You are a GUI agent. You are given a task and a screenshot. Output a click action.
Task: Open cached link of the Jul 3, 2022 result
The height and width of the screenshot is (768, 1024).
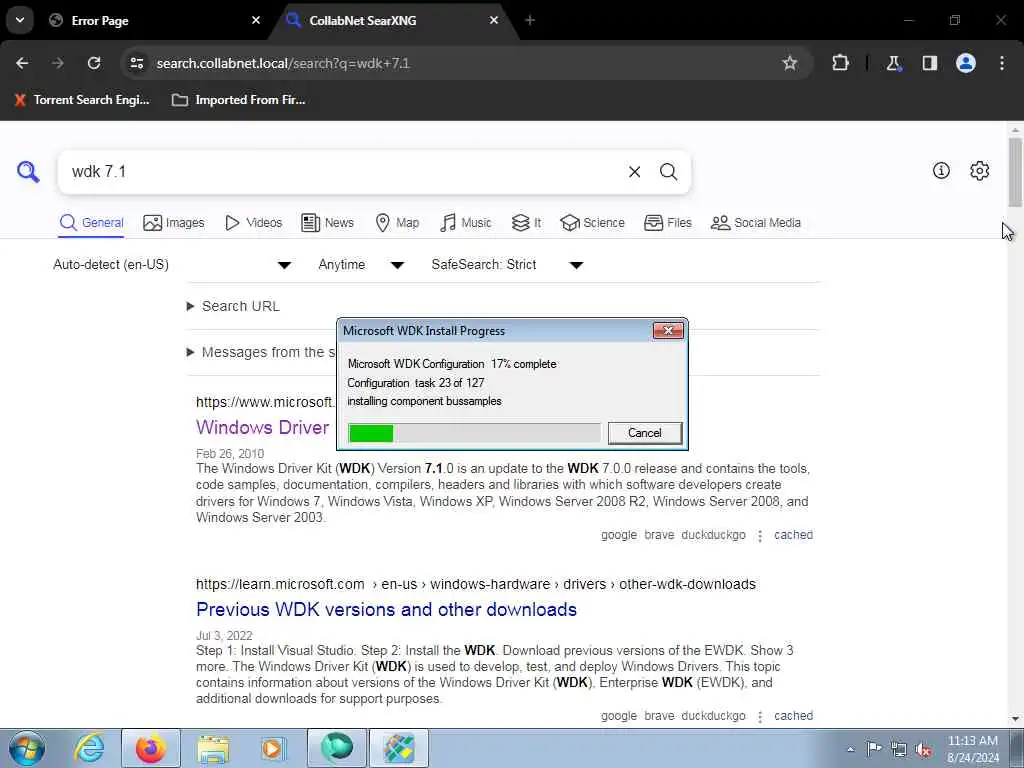click(793, 716)
